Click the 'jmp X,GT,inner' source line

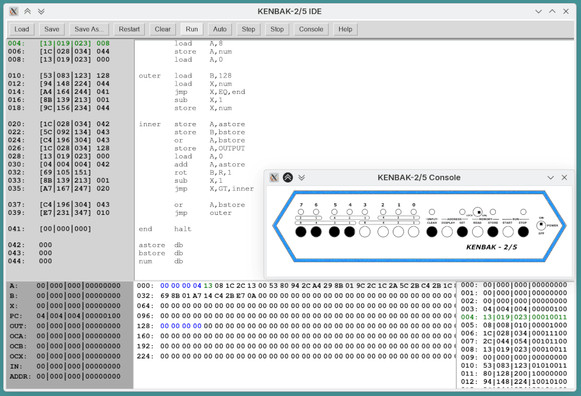pos(214,189)
